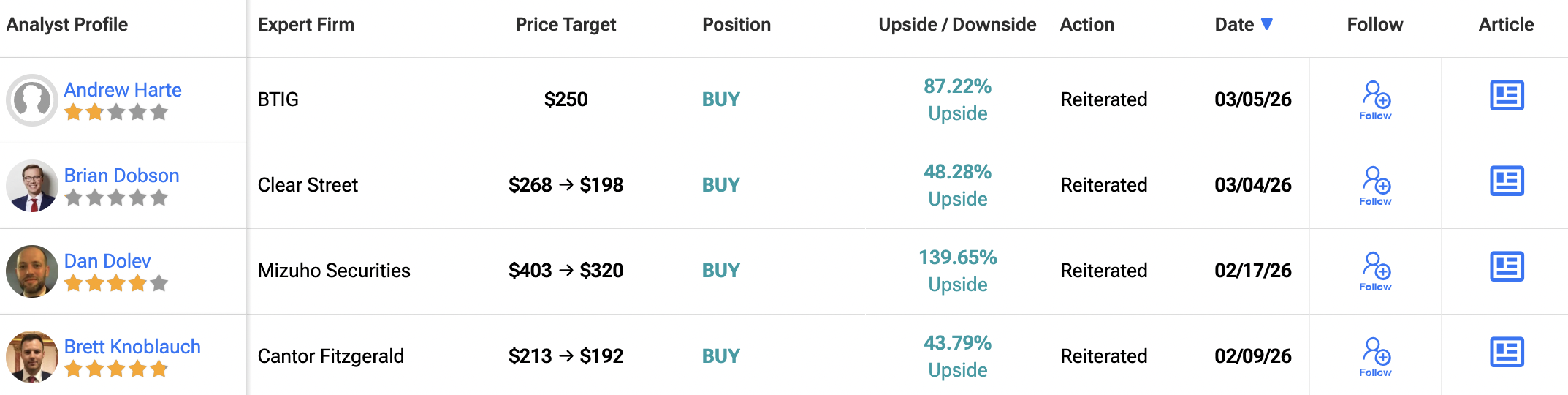Visit Dan Dolev's analyst profile

(107, 261)
